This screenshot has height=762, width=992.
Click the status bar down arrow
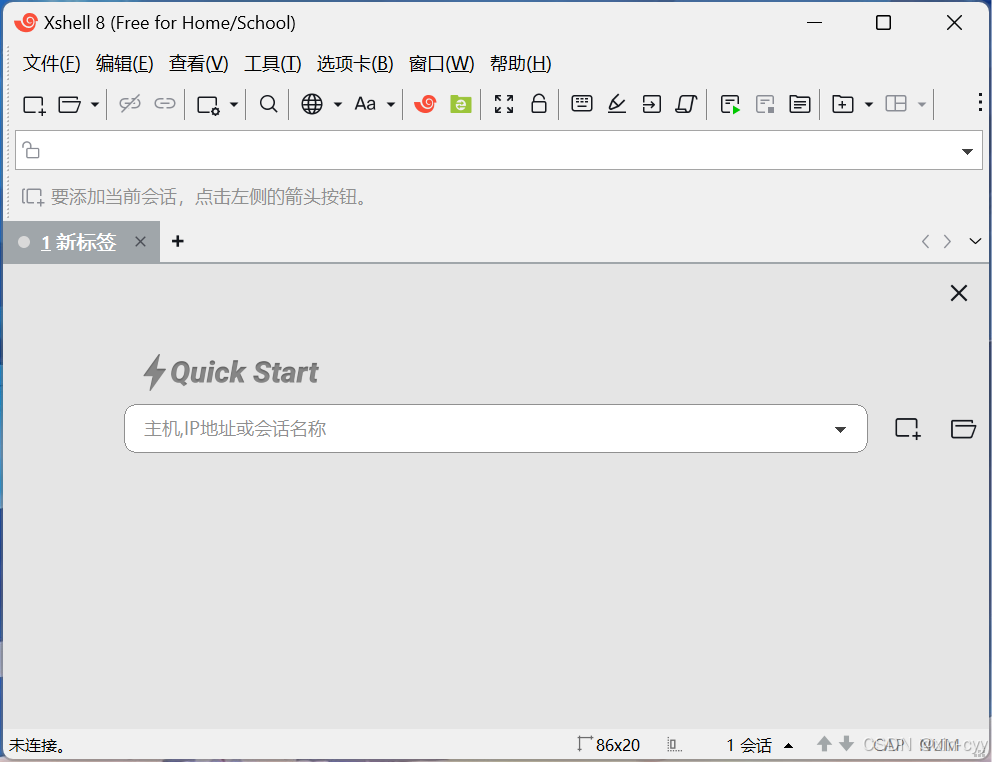click(846, 744)
